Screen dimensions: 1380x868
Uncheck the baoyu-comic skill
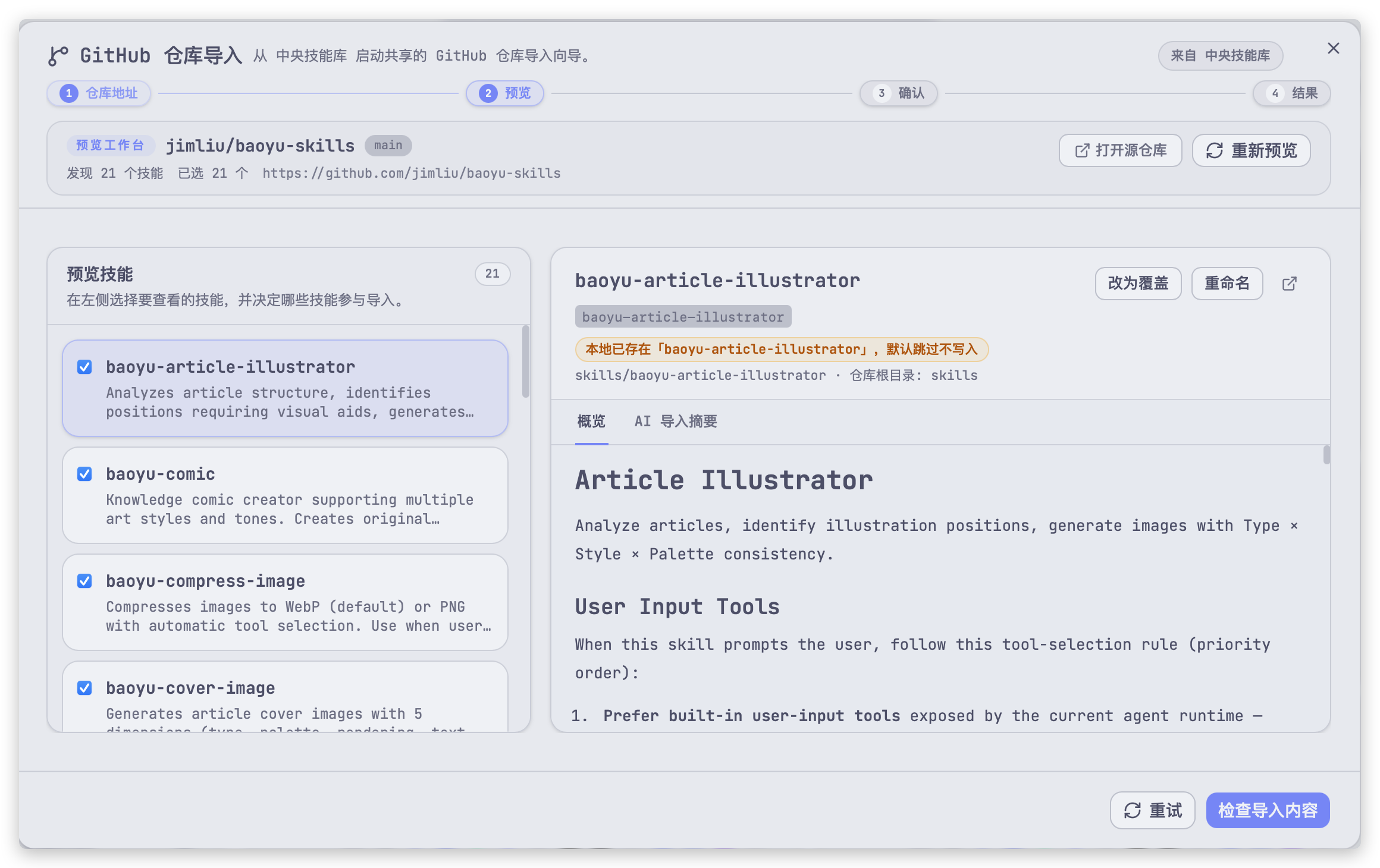click(x=84, y=474)
